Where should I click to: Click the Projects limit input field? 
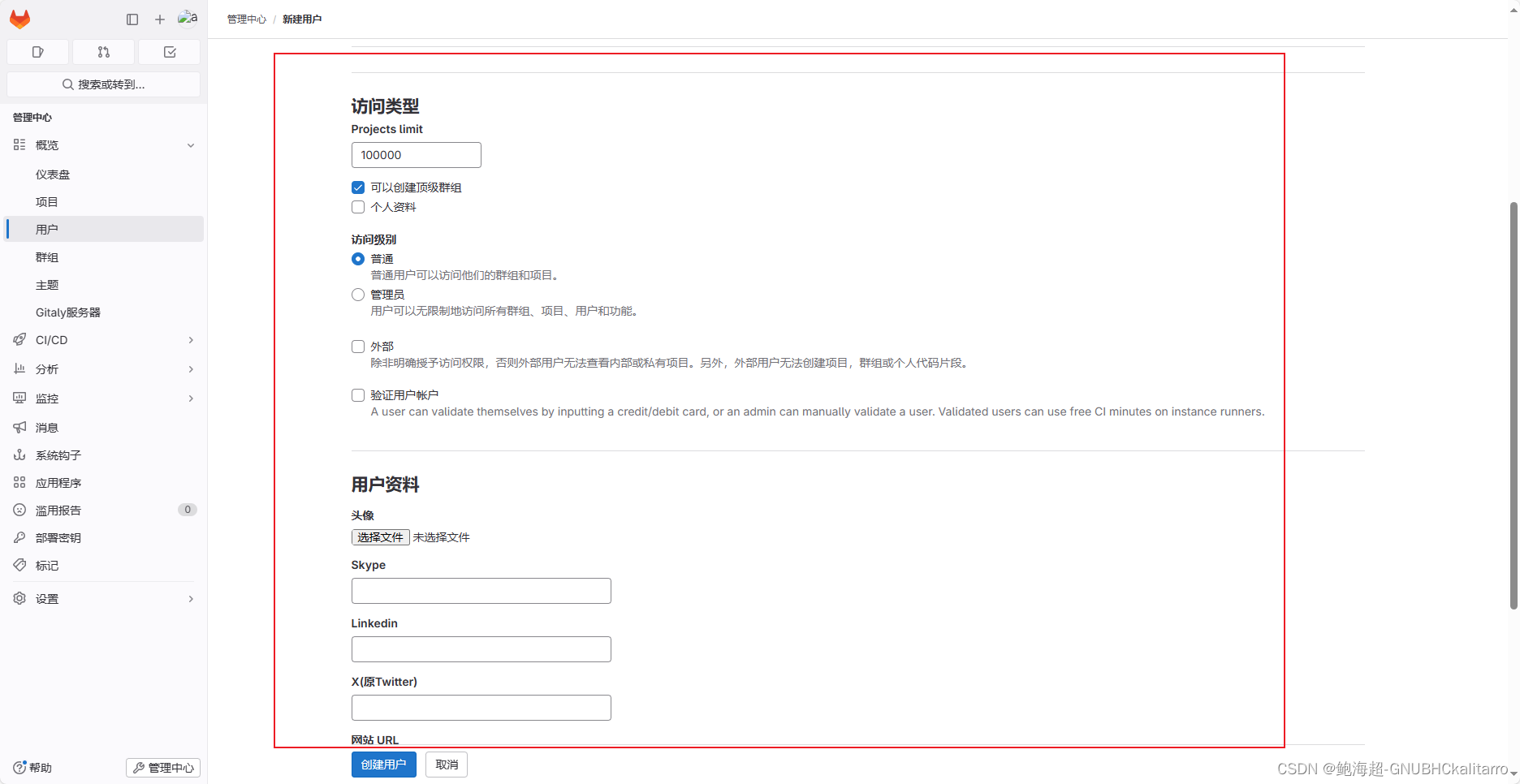pyautogui.click(x=417, y=155)
